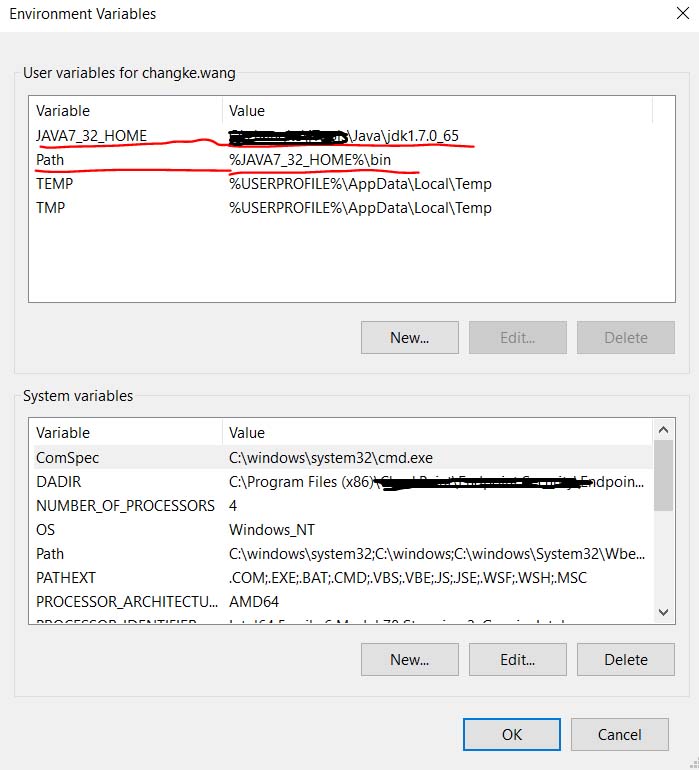This screenshot has width=699, height=770.
Task: Click the system variables scroll up arrow
Action: tap(663, 430)
